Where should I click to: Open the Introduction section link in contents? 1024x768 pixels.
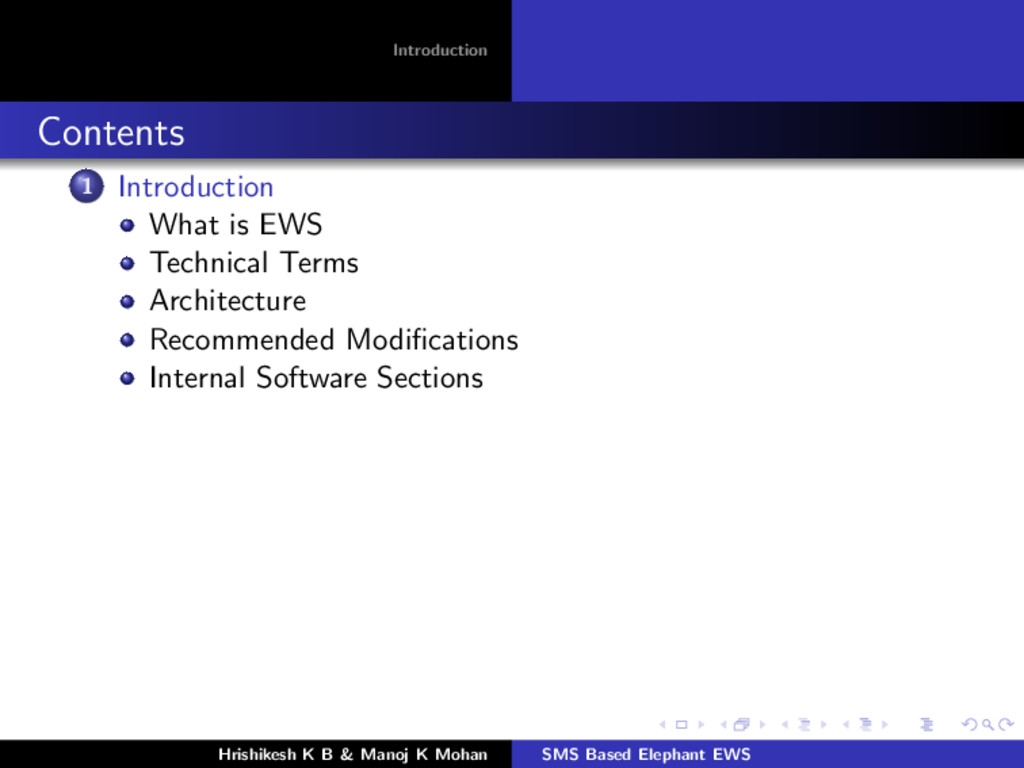tap(195, 187)
